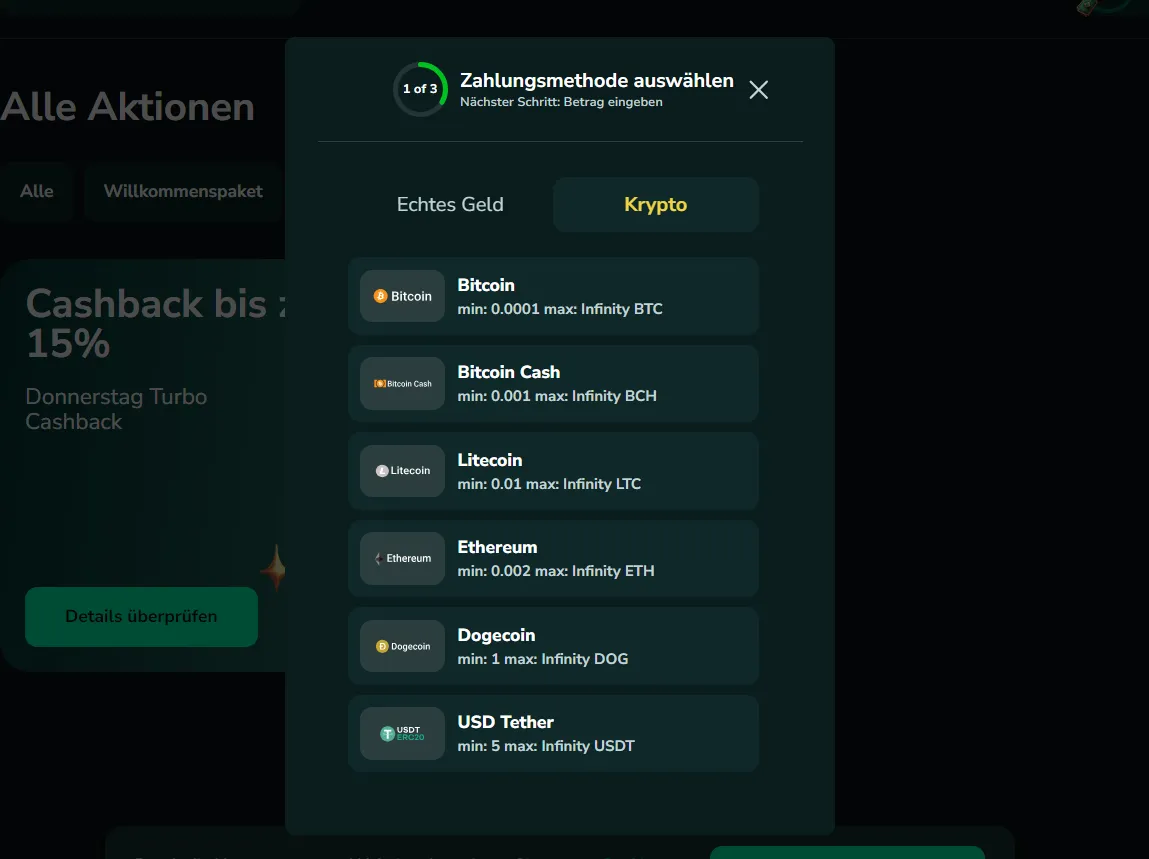Select the Krypto tab
Screen dimensions: 1149x859
coord(655,204)
